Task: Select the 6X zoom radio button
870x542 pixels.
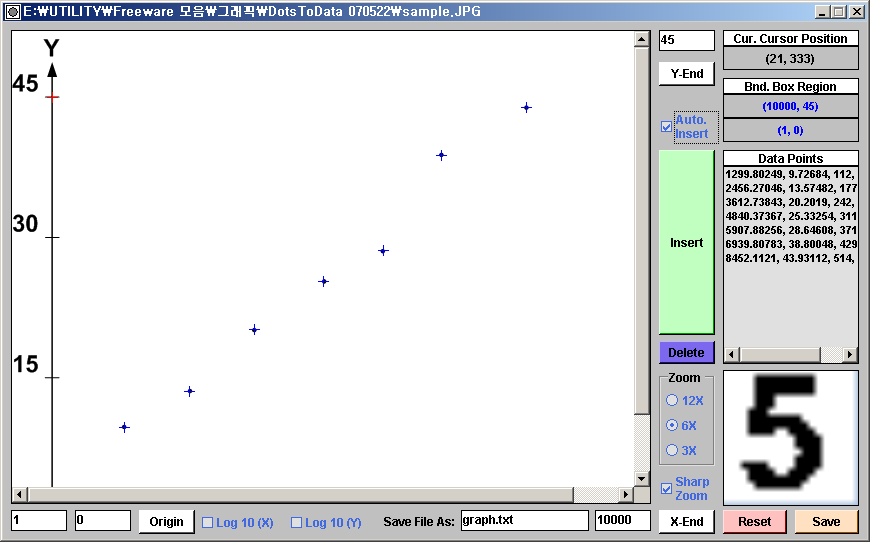Action: point(672,425)
